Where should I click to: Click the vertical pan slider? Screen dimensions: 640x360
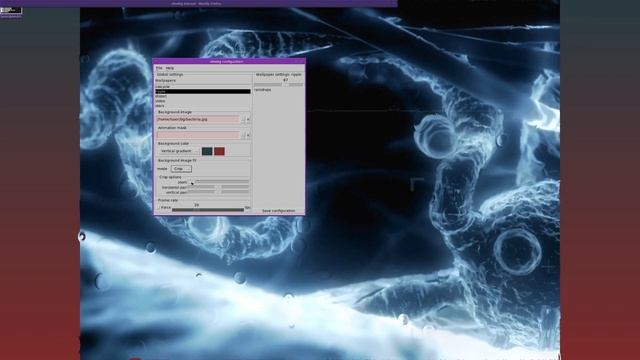(x=218, y=192)
